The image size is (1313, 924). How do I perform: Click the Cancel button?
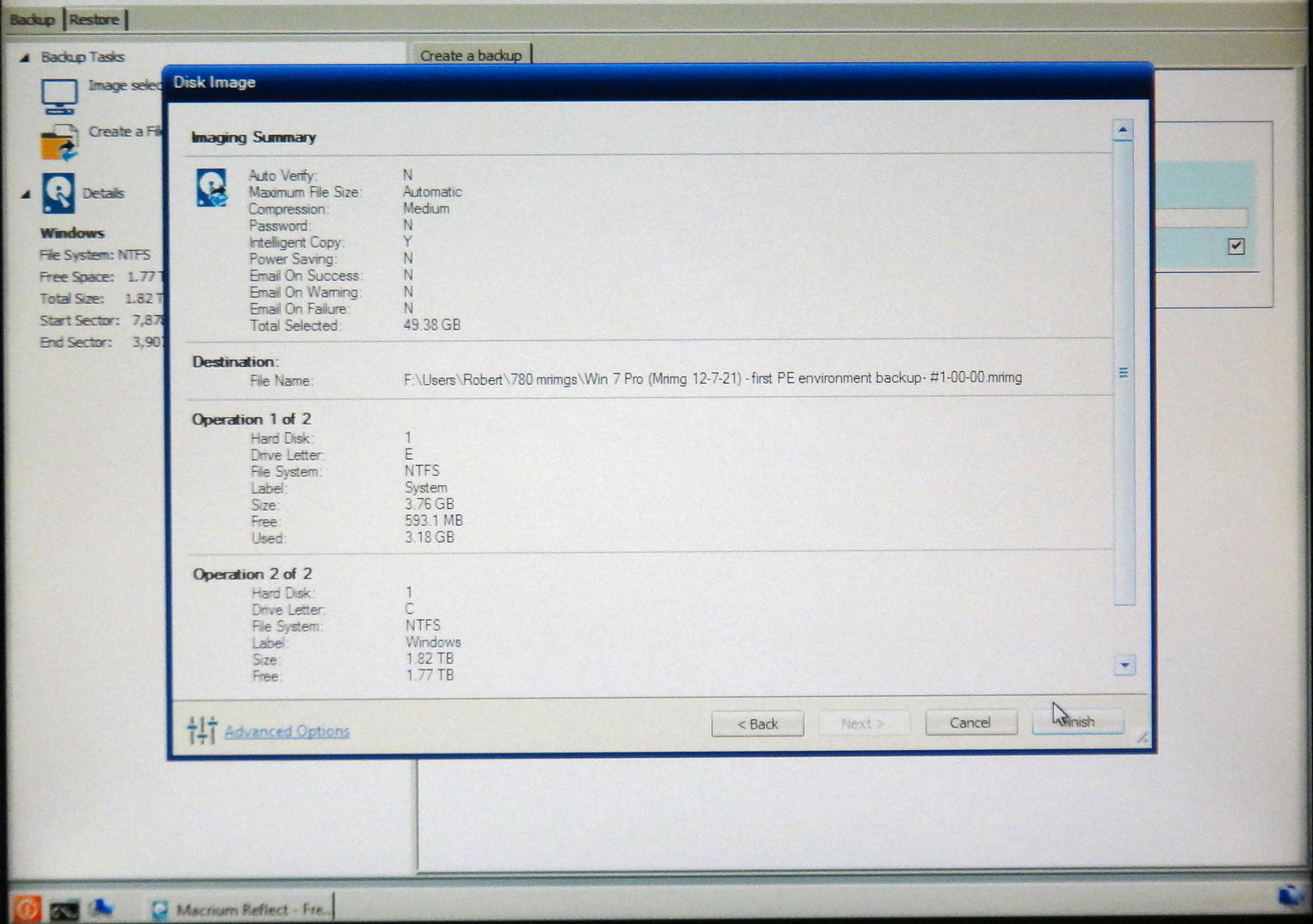click(970, 722)
